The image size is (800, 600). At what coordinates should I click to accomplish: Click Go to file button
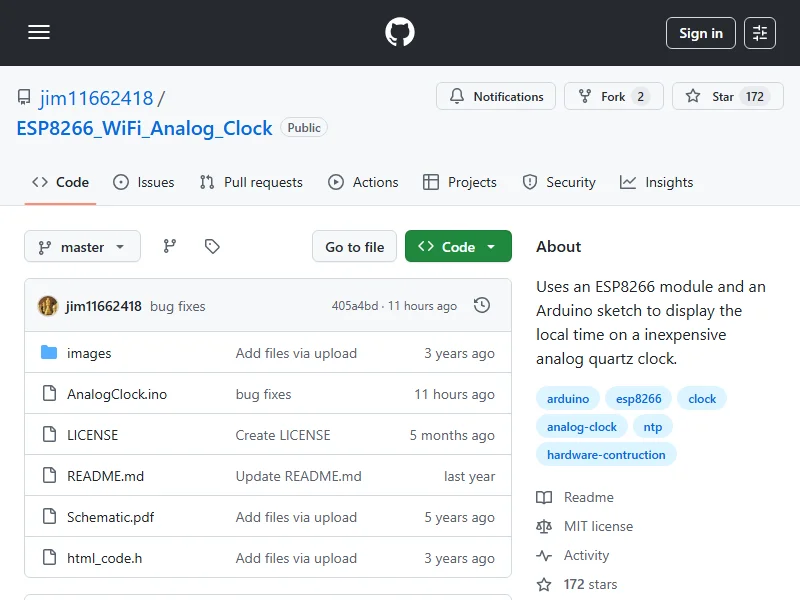point(355,247)
